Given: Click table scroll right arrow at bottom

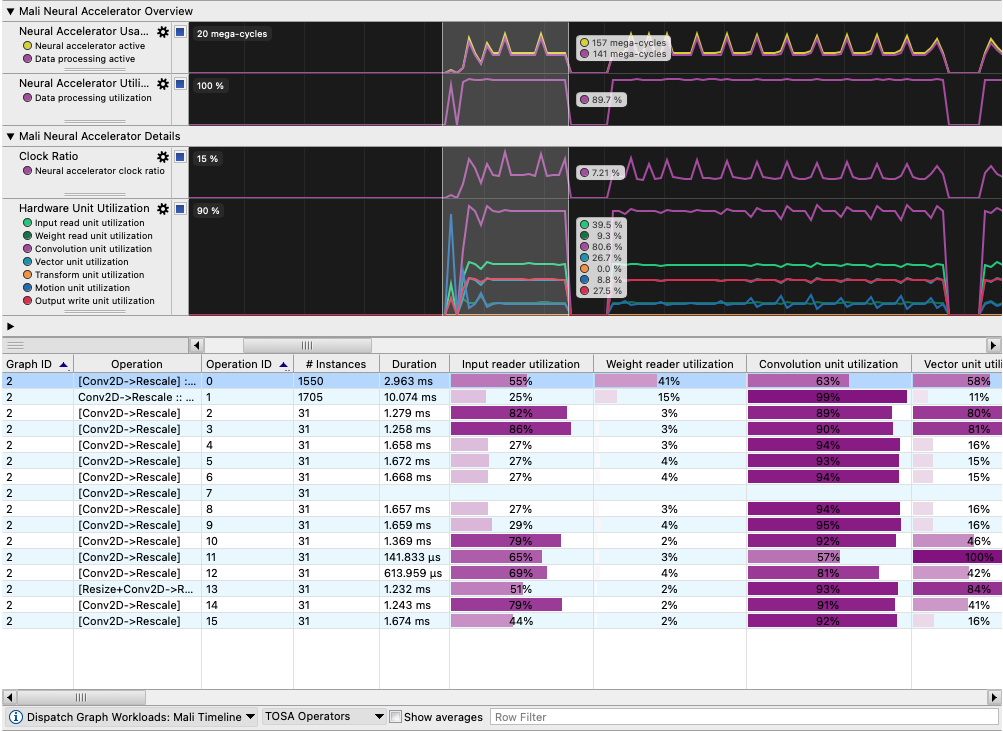Looking at the screenshot, I should click(993, 697).
